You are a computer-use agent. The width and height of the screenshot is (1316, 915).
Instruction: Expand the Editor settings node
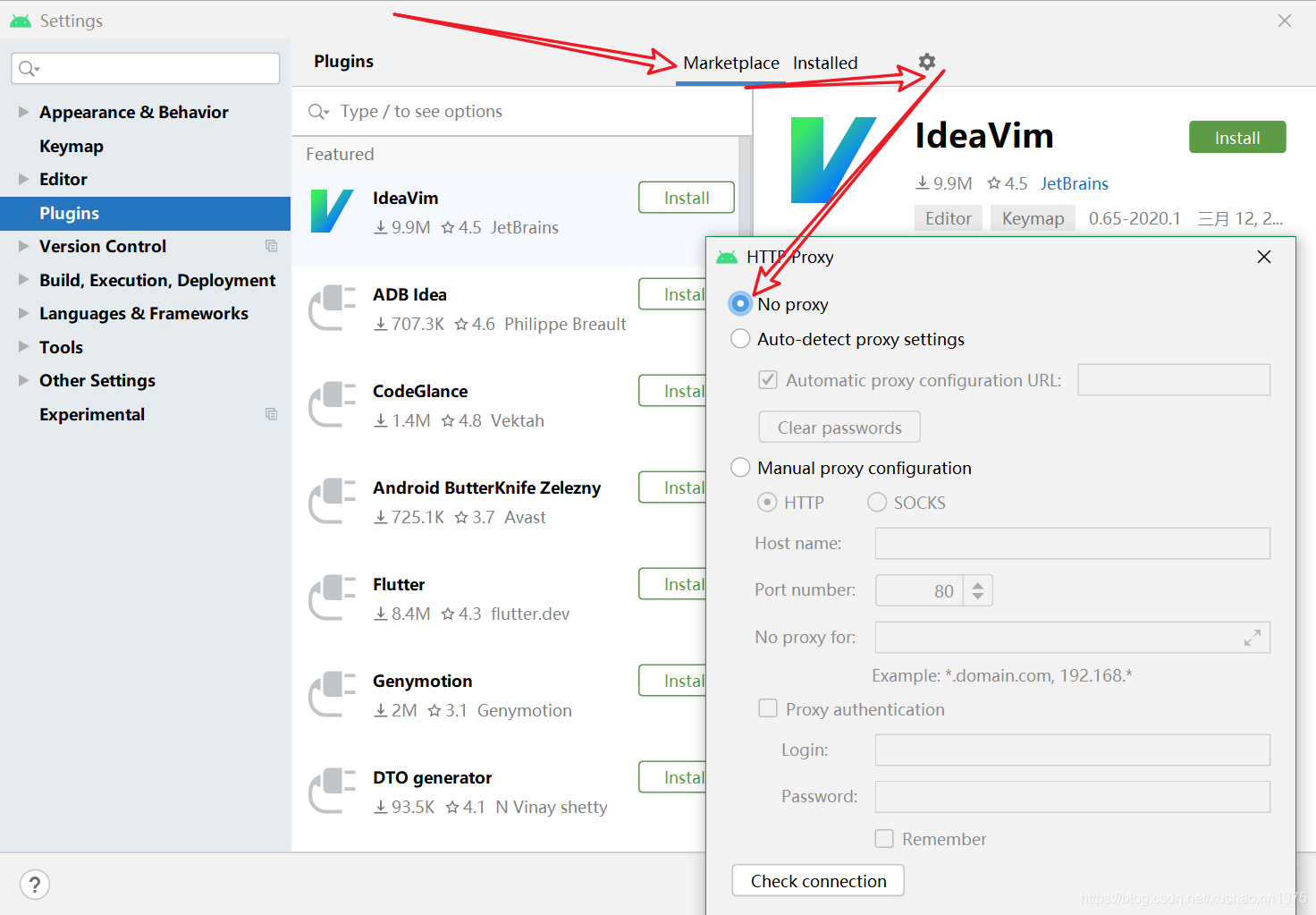(x=24, y=179)
